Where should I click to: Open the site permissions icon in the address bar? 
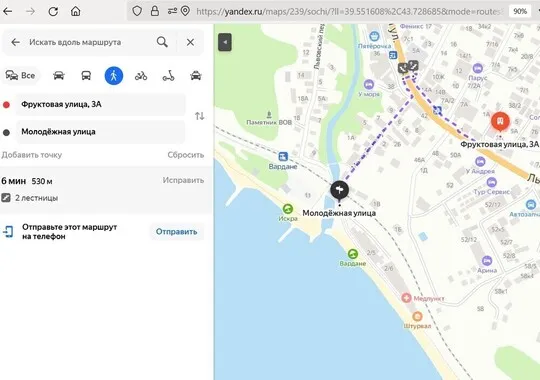pyautogui.click(x=172, y=11)
